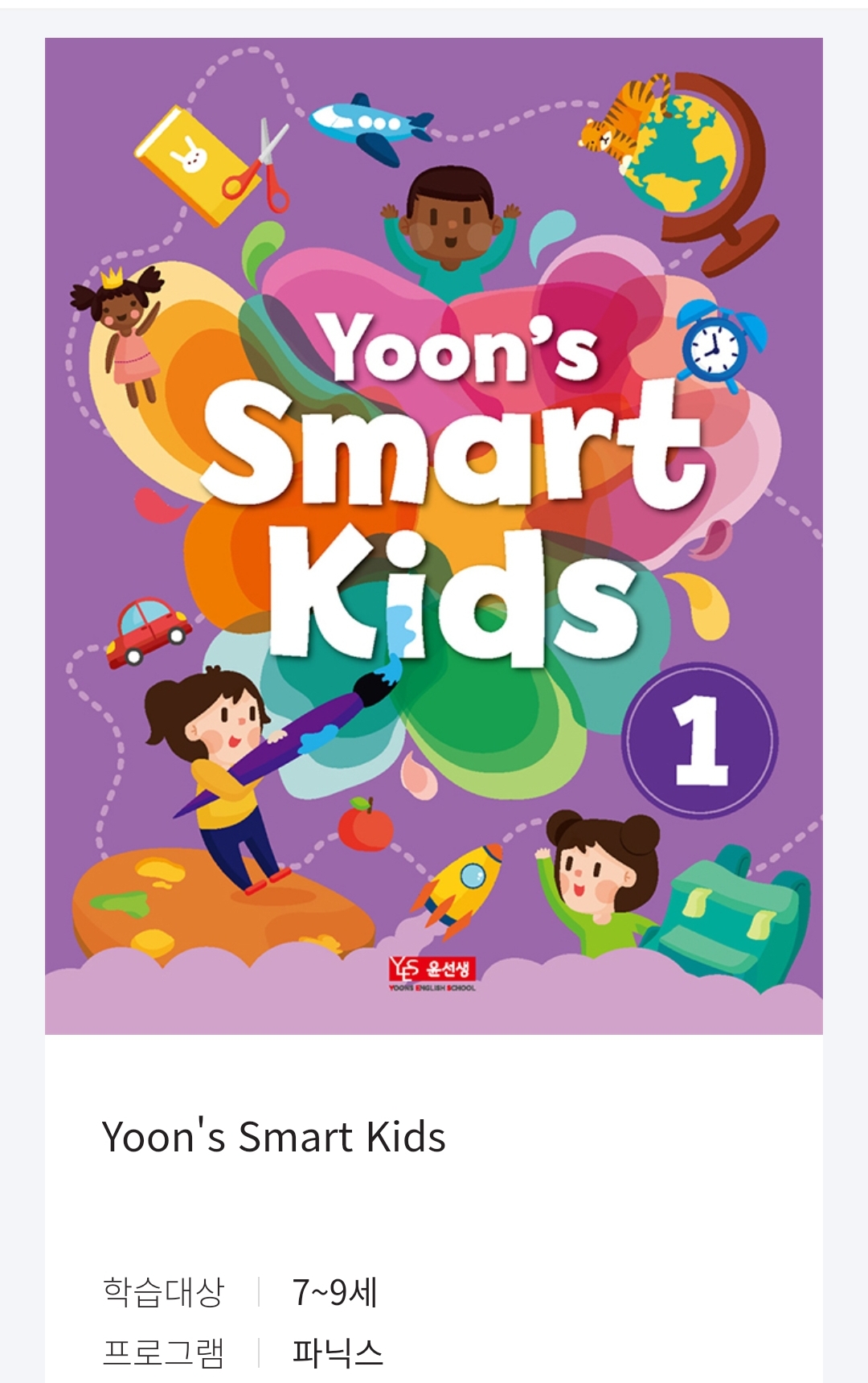Click the airplane illustration on the cover
This screenshot has height=1383, width=868.
coord(371,126)
